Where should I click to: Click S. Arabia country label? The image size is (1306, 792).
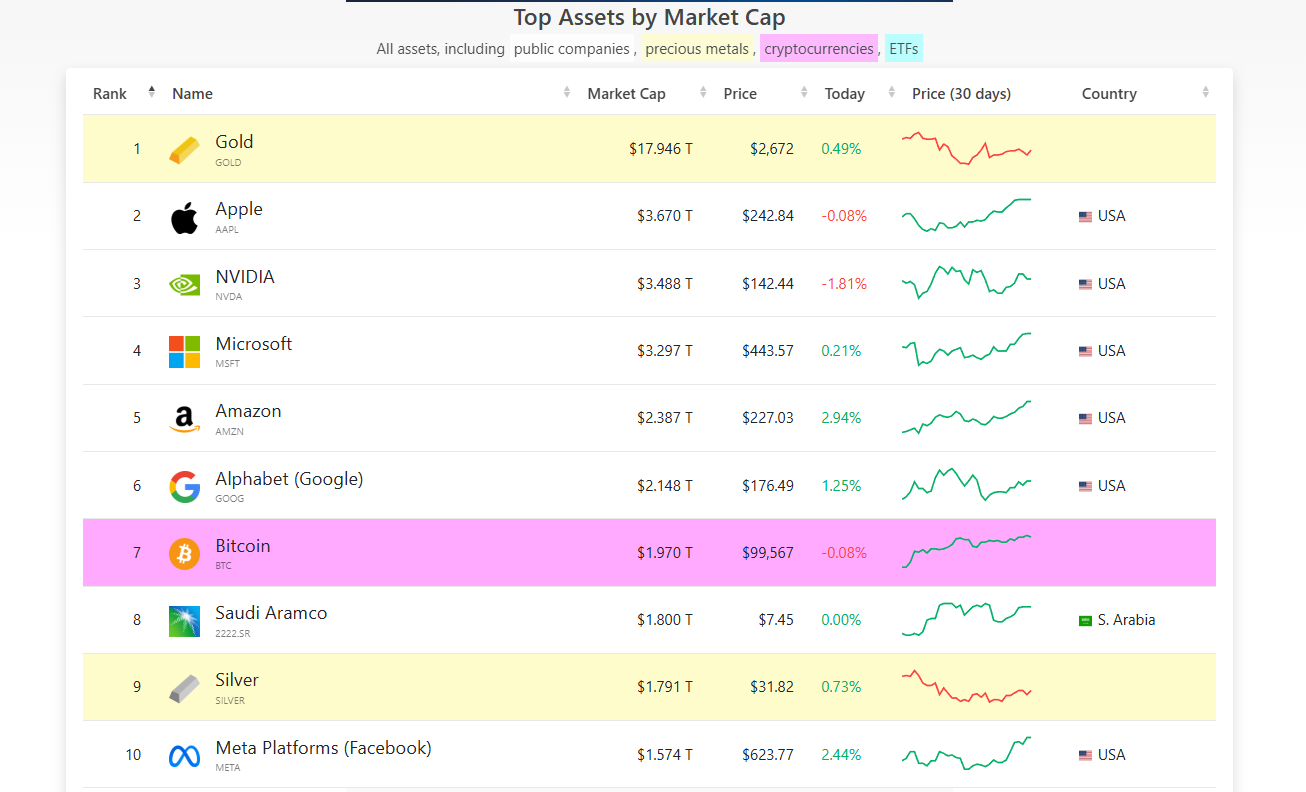(1126, 620)
